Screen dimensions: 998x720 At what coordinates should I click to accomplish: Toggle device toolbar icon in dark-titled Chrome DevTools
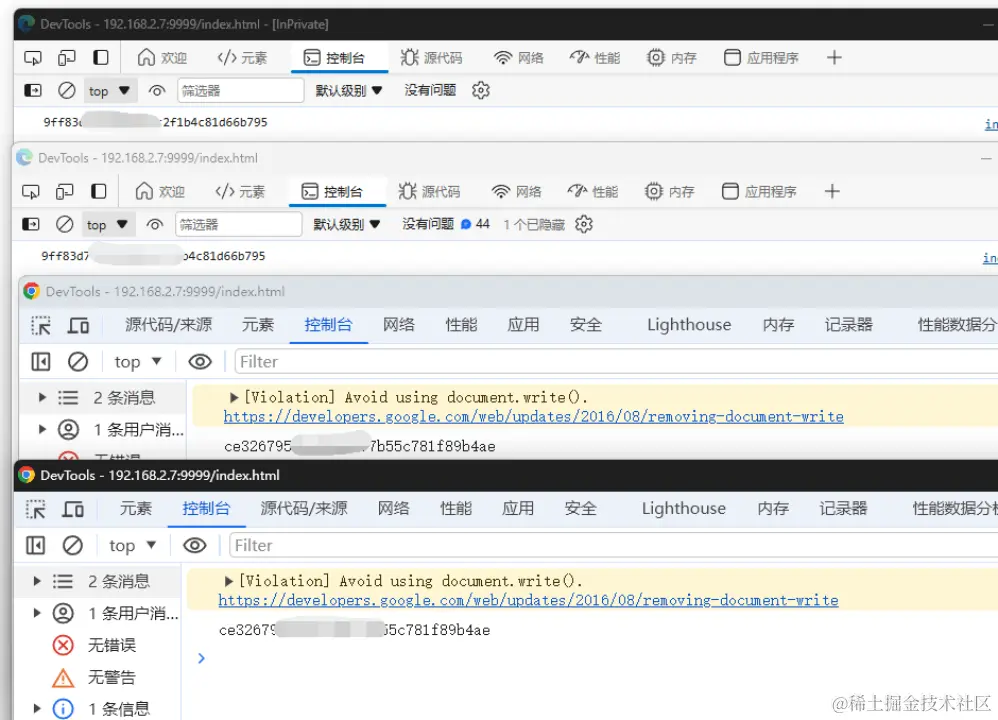[73, 509]
